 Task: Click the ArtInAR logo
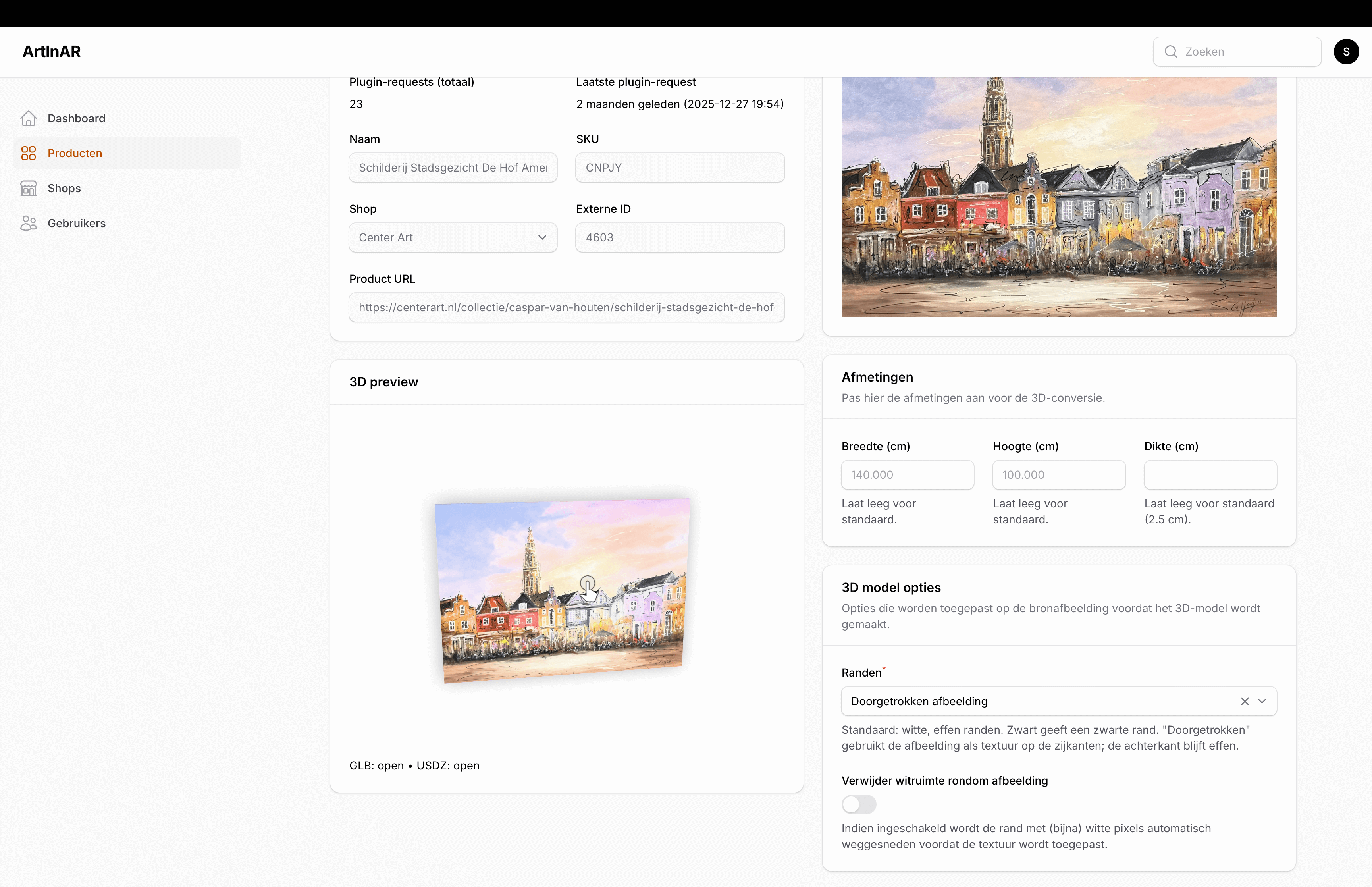pyautogui.click(x=51, y=52)
